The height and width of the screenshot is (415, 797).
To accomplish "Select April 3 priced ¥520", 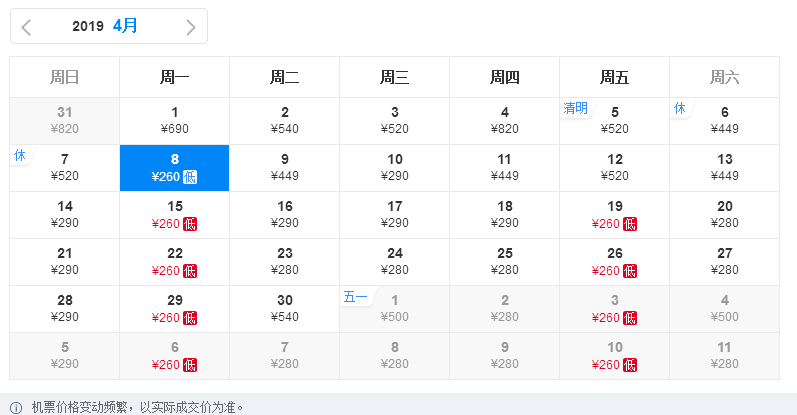I will click(x=394, y=121).
